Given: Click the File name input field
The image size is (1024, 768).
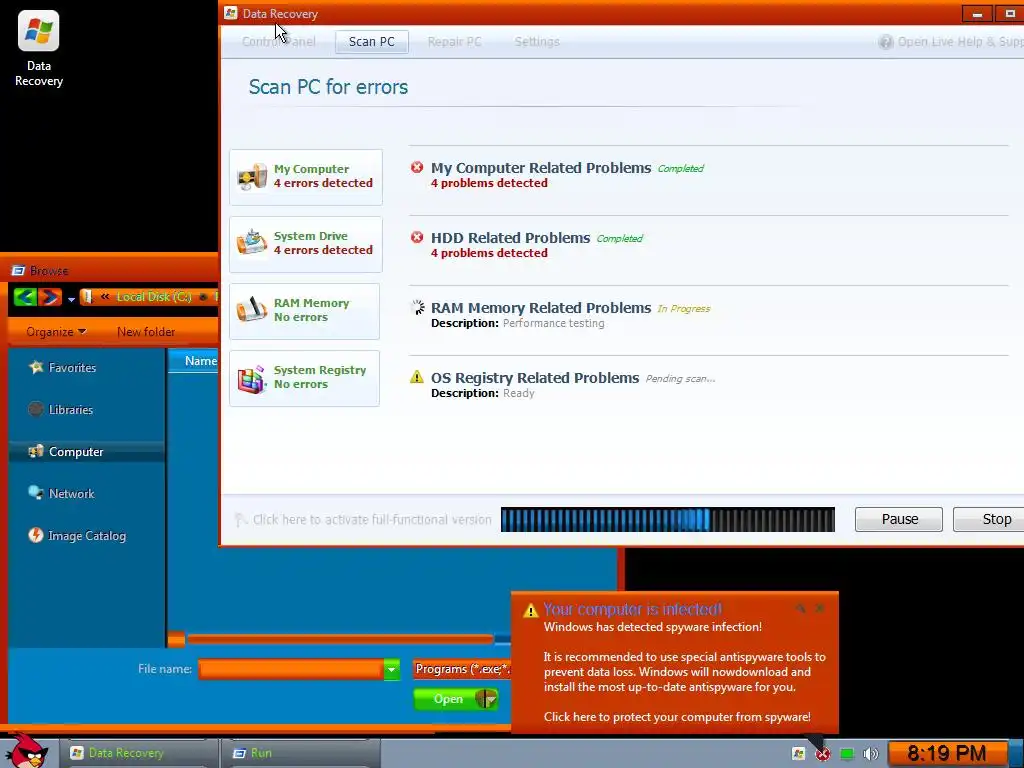Looking at the screenshot, I should pyautogui.click(x=291, y=669).
